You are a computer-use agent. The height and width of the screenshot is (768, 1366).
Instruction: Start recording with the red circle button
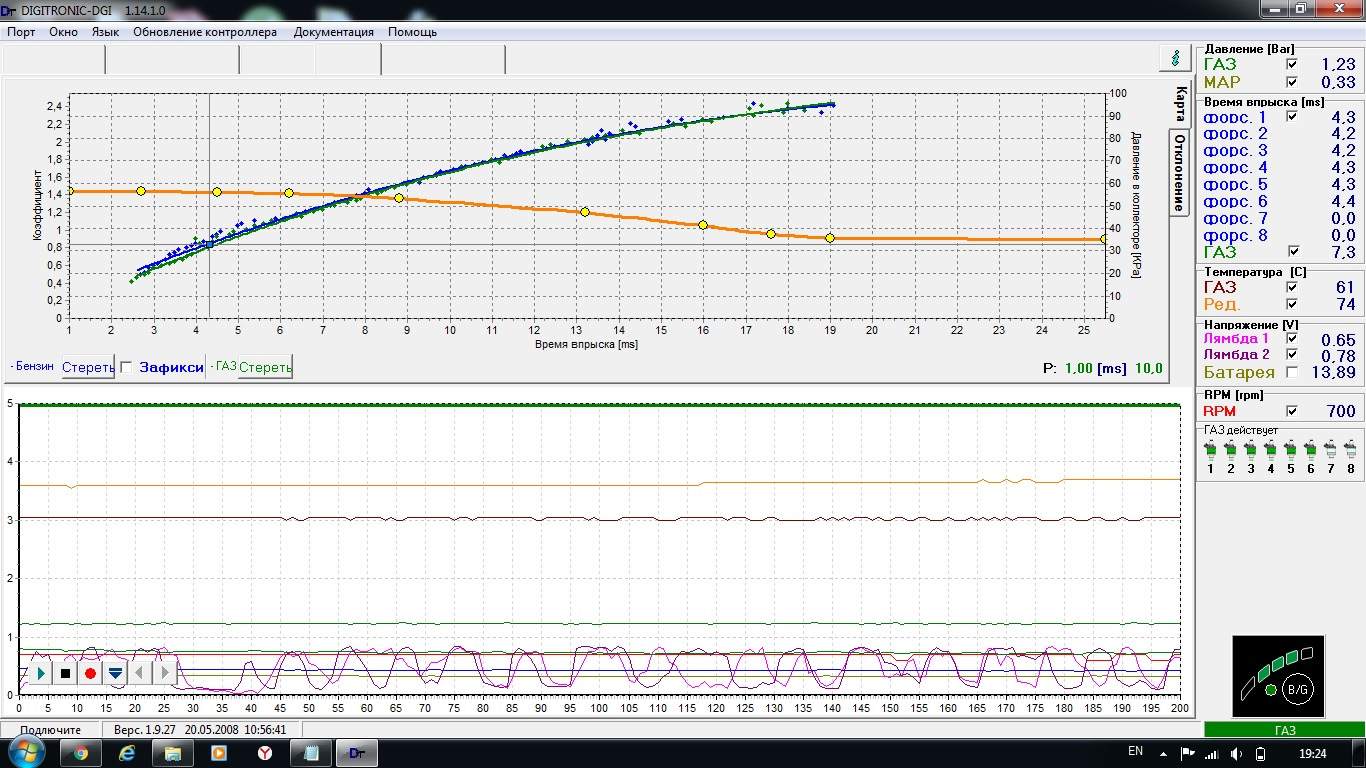pyautogui.click(x=90, y=673)
